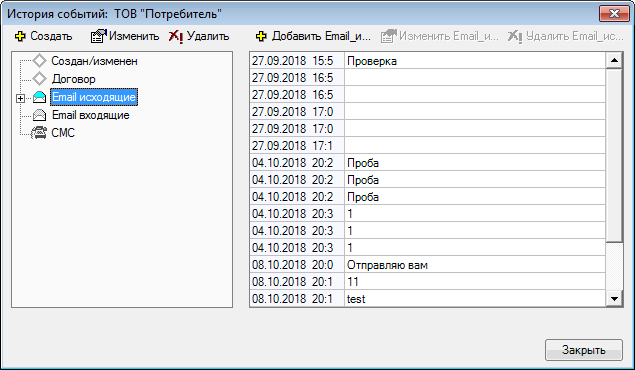The height and width of the screenshot is (370, 635).
Task: Click the envelope icon of Email исходящие
Action: click(39, 97)
